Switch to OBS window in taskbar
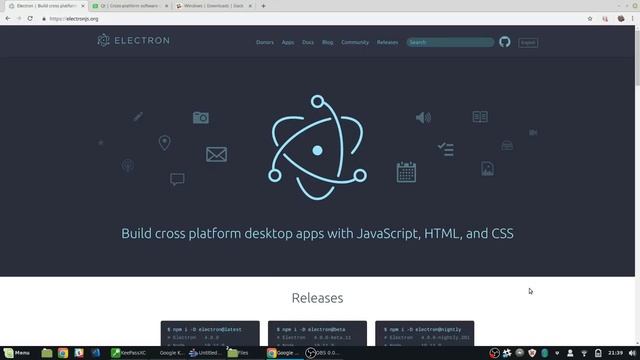 point(322,353)
